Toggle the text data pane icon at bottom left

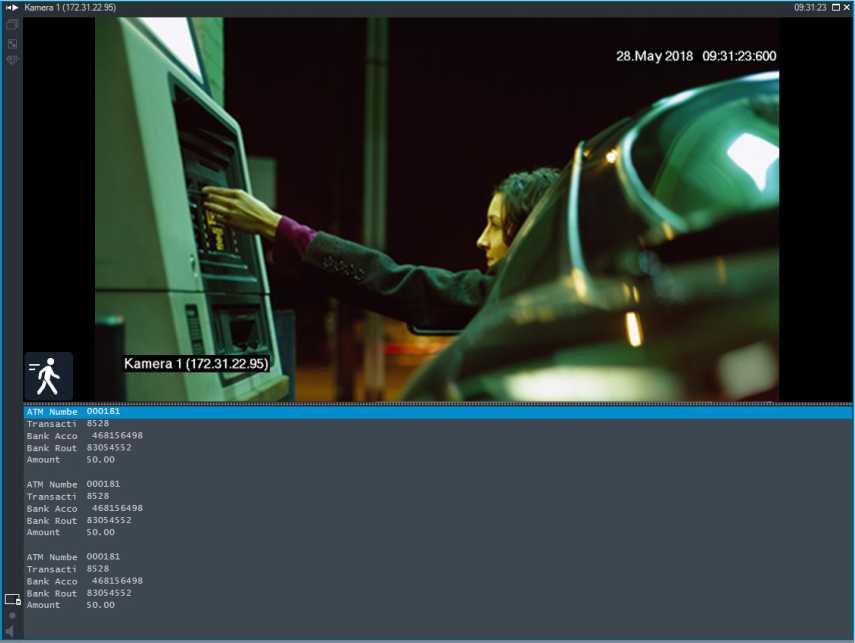coord(12,599)
